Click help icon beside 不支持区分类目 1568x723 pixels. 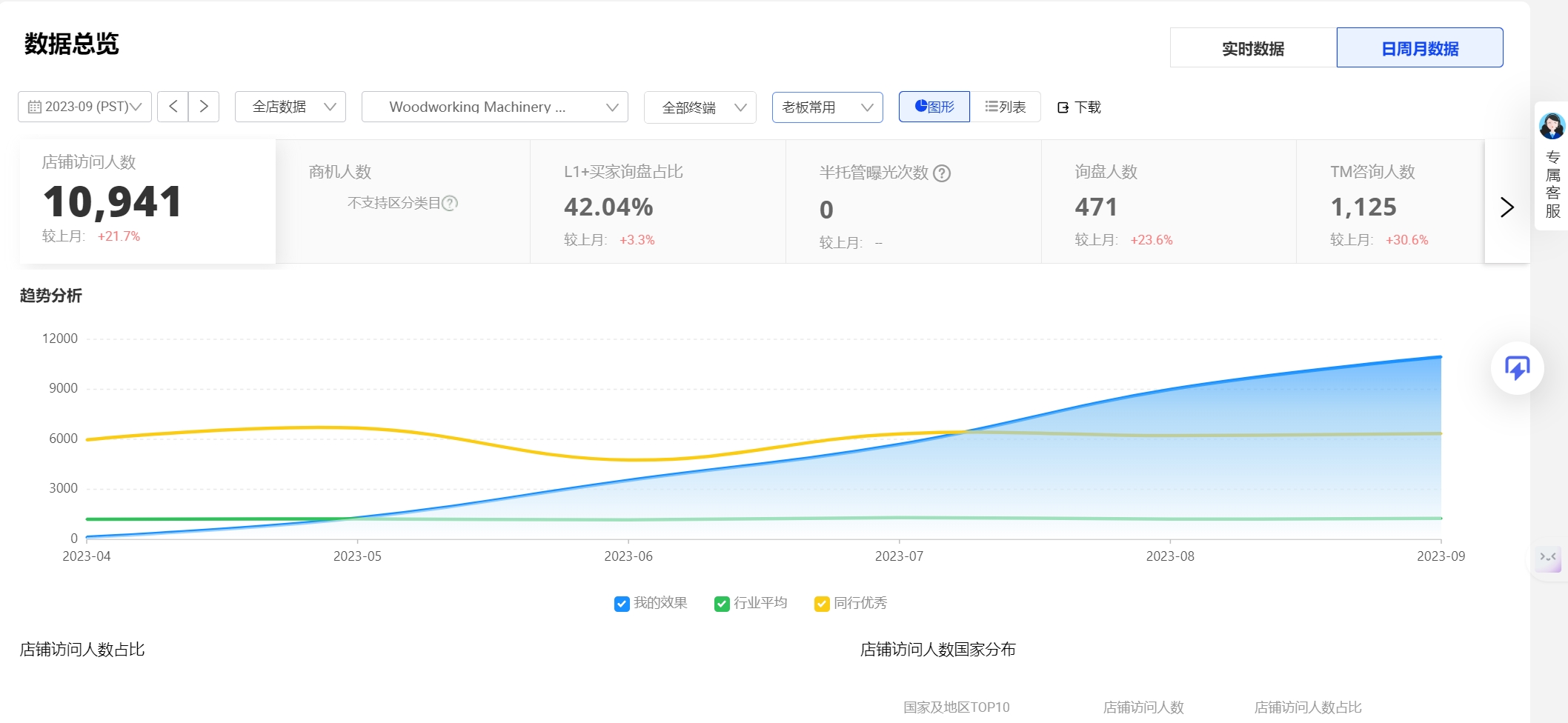(x=450, y=203)
